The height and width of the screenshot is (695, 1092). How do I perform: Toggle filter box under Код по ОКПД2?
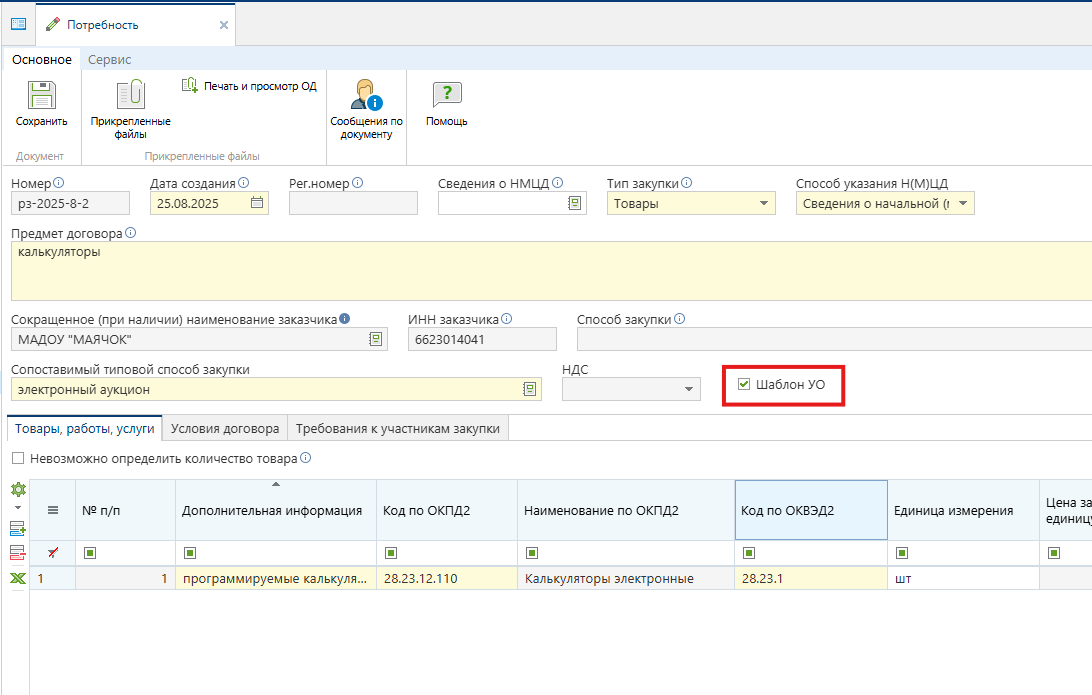point(391,553)
